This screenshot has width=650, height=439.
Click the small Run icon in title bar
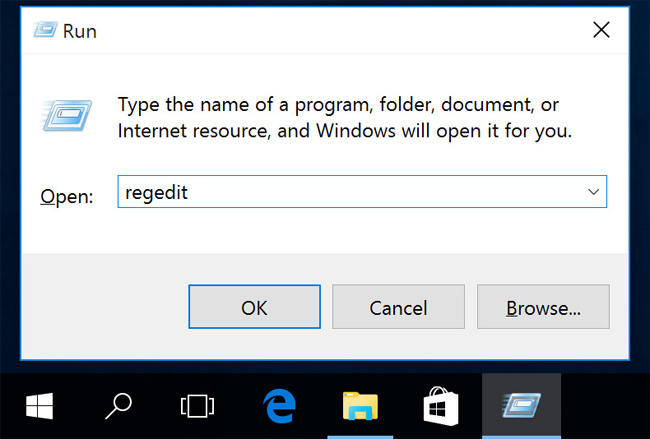click(x=44, y=30)
